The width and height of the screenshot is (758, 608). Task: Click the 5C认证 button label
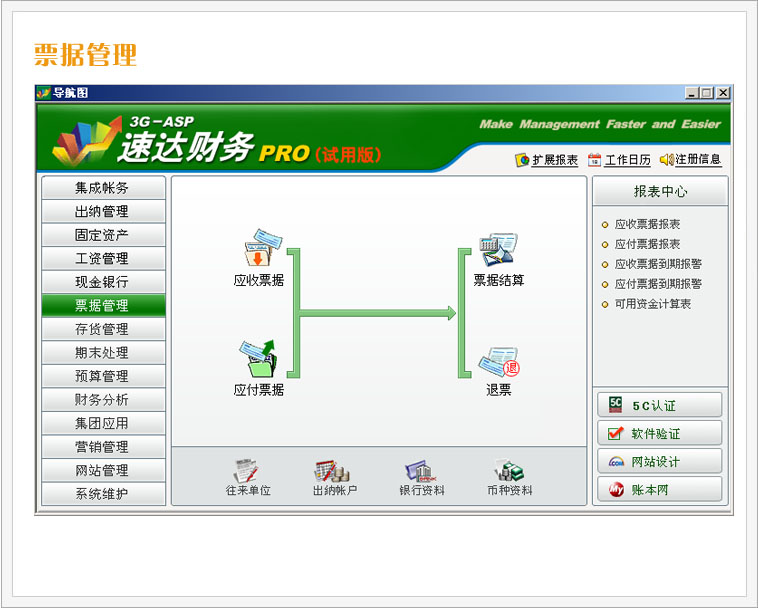pos(654,406)
